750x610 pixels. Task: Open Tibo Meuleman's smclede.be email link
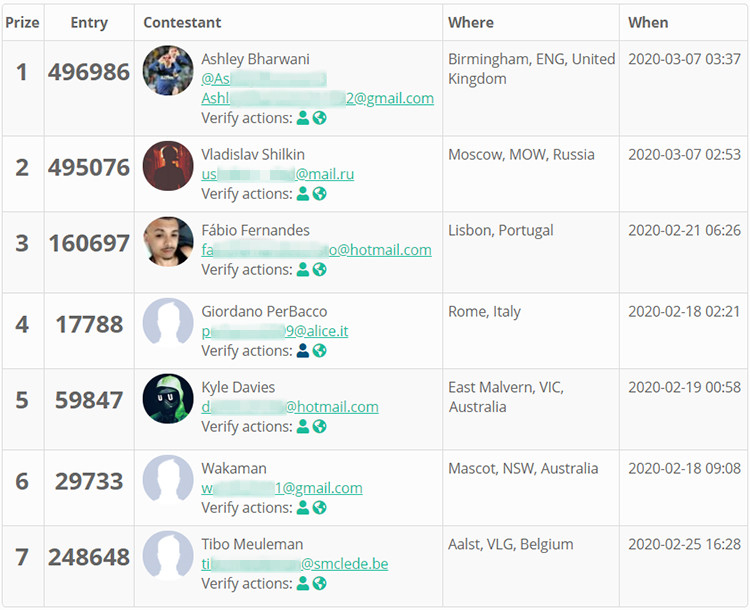click(294, 564)
